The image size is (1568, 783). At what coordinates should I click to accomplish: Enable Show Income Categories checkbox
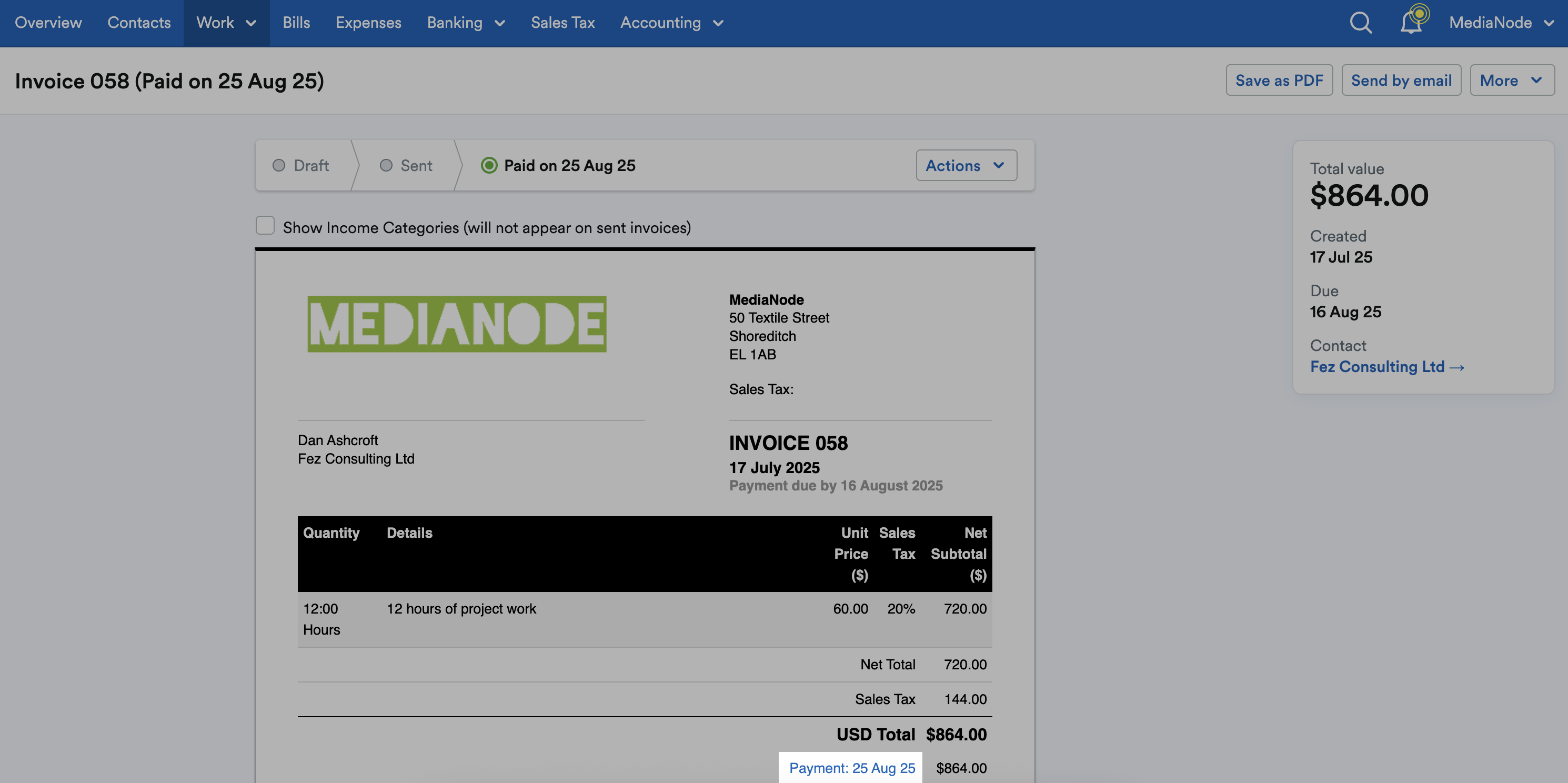265,225
